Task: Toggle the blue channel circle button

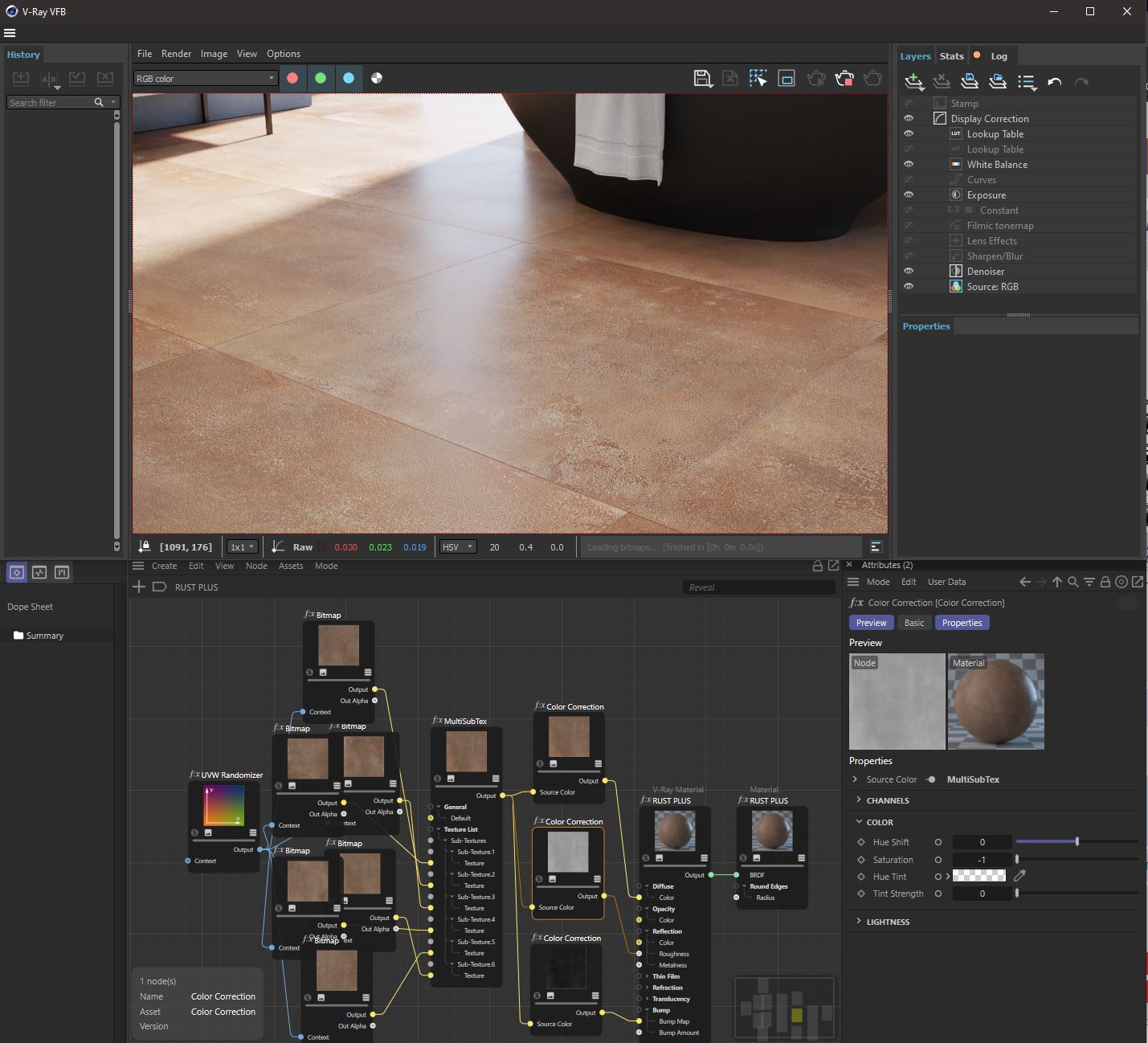Action: click(x=349, y=78)
